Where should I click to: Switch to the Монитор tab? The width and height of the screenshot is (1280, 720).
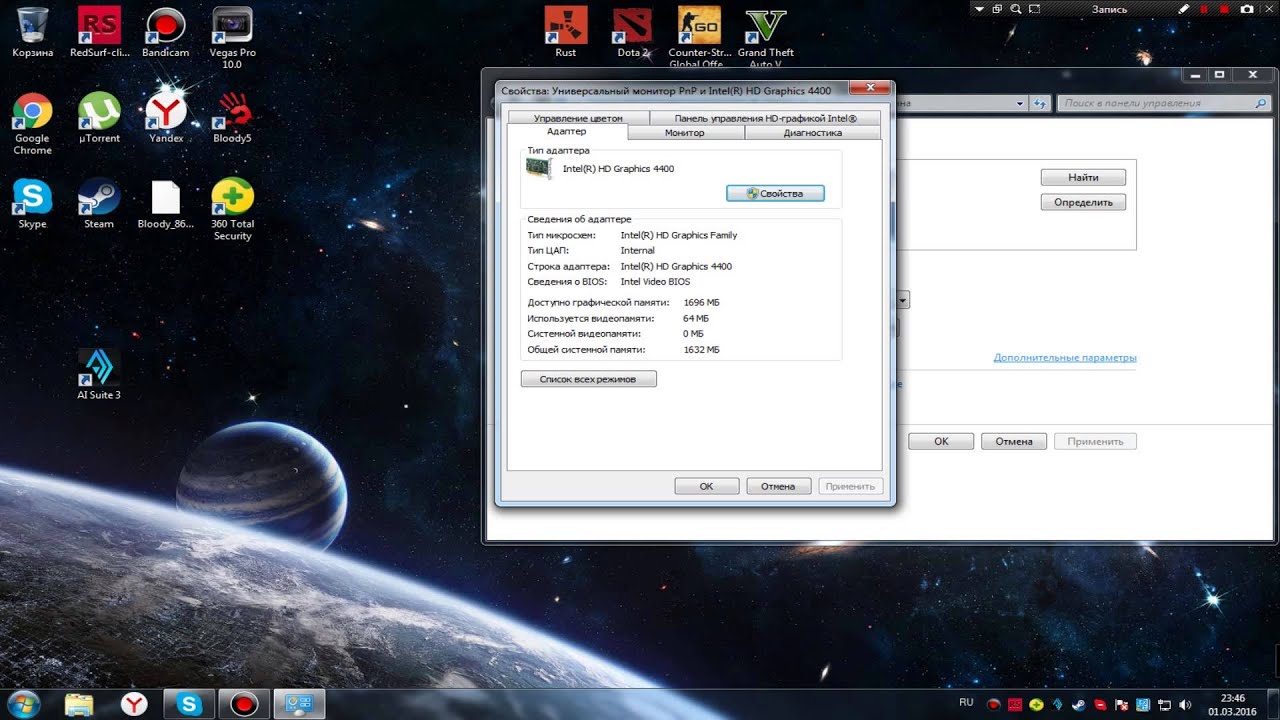point(685,133)
